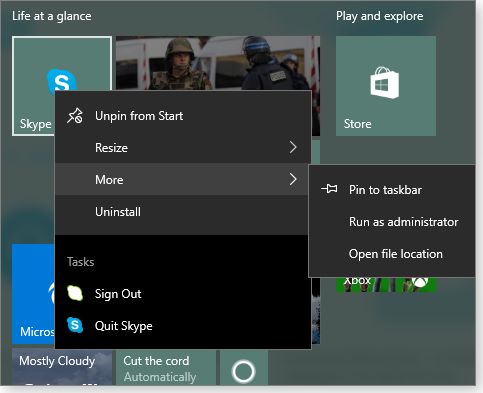Click the Skype icon beside Quit Skype

point(75,325)
